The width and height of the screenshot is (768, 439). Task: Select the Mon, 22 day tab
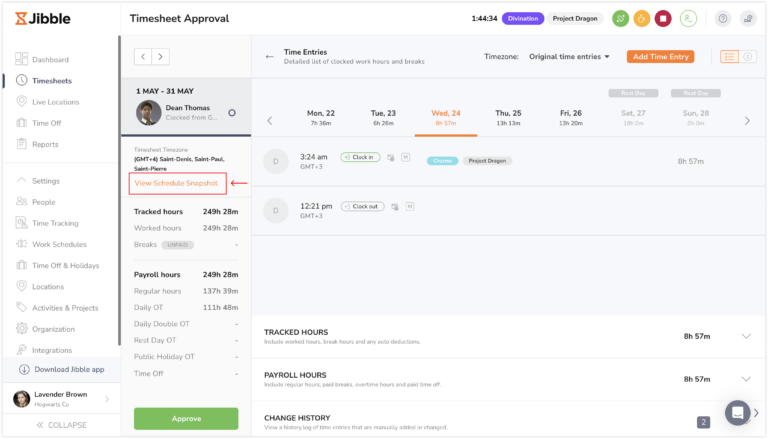pos(321,118)
